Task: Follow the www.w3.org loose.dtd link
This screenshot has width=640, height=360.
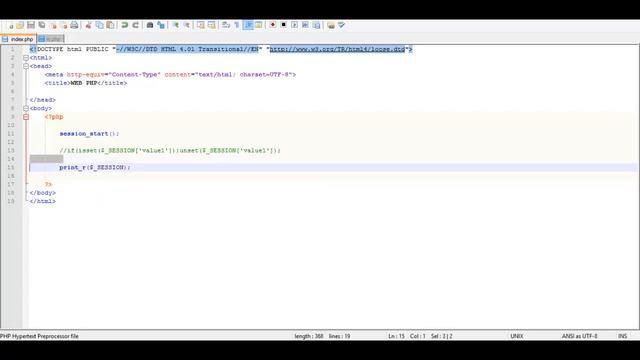Action: pos(337,49)
